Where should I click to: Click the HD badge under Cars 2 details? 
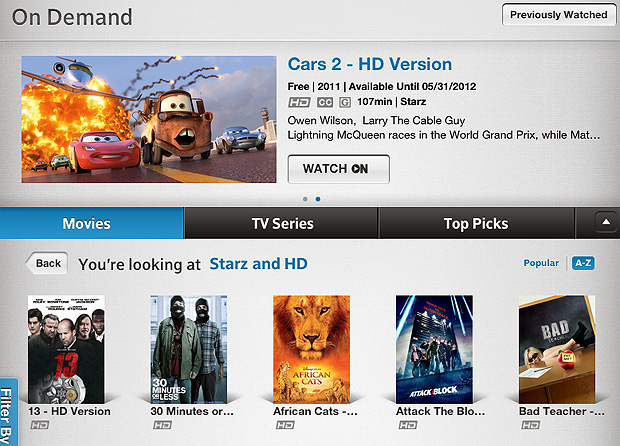pos(299,102)
